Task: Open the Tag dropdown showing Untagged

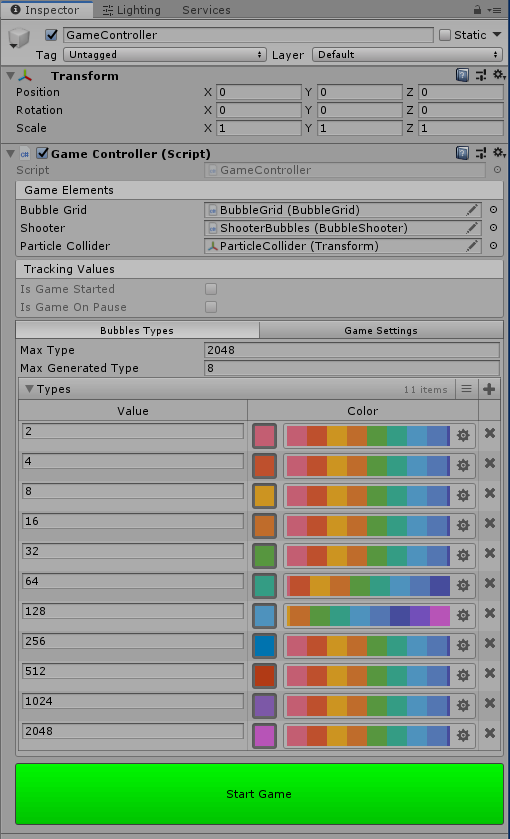Action: [165, 55]
